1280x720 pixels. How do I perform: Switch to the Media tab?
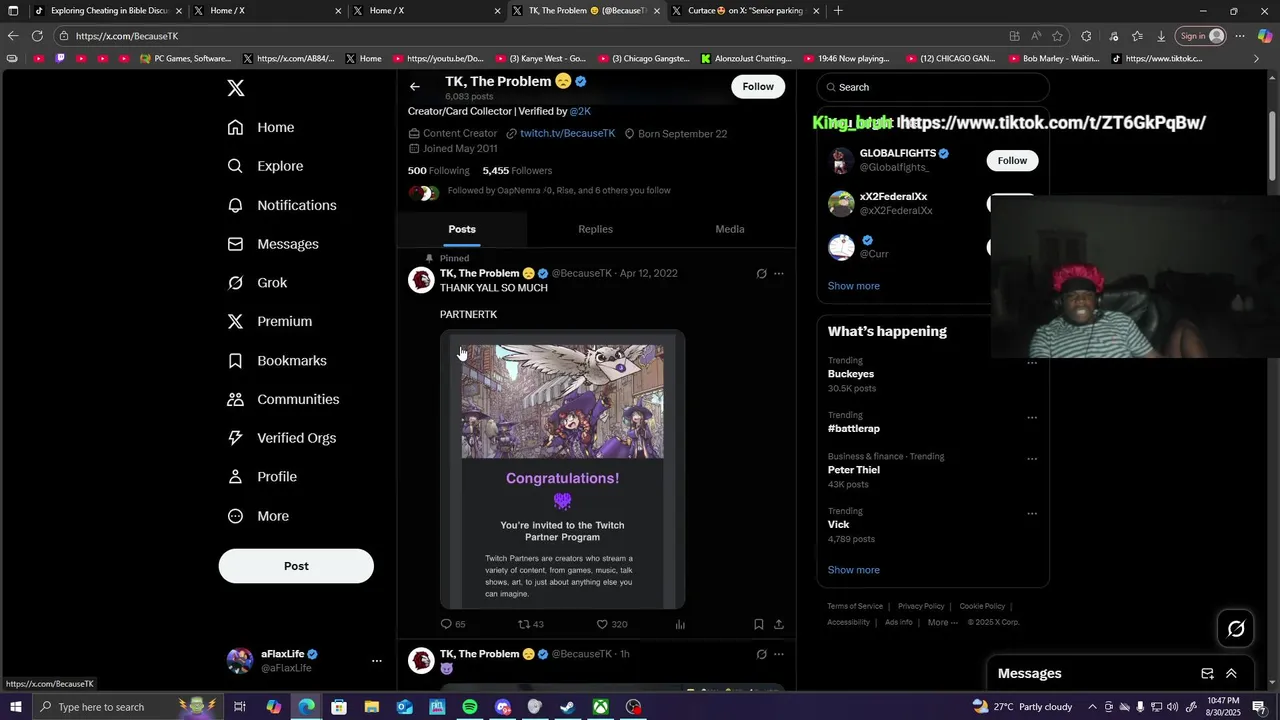tap(730, 229)
